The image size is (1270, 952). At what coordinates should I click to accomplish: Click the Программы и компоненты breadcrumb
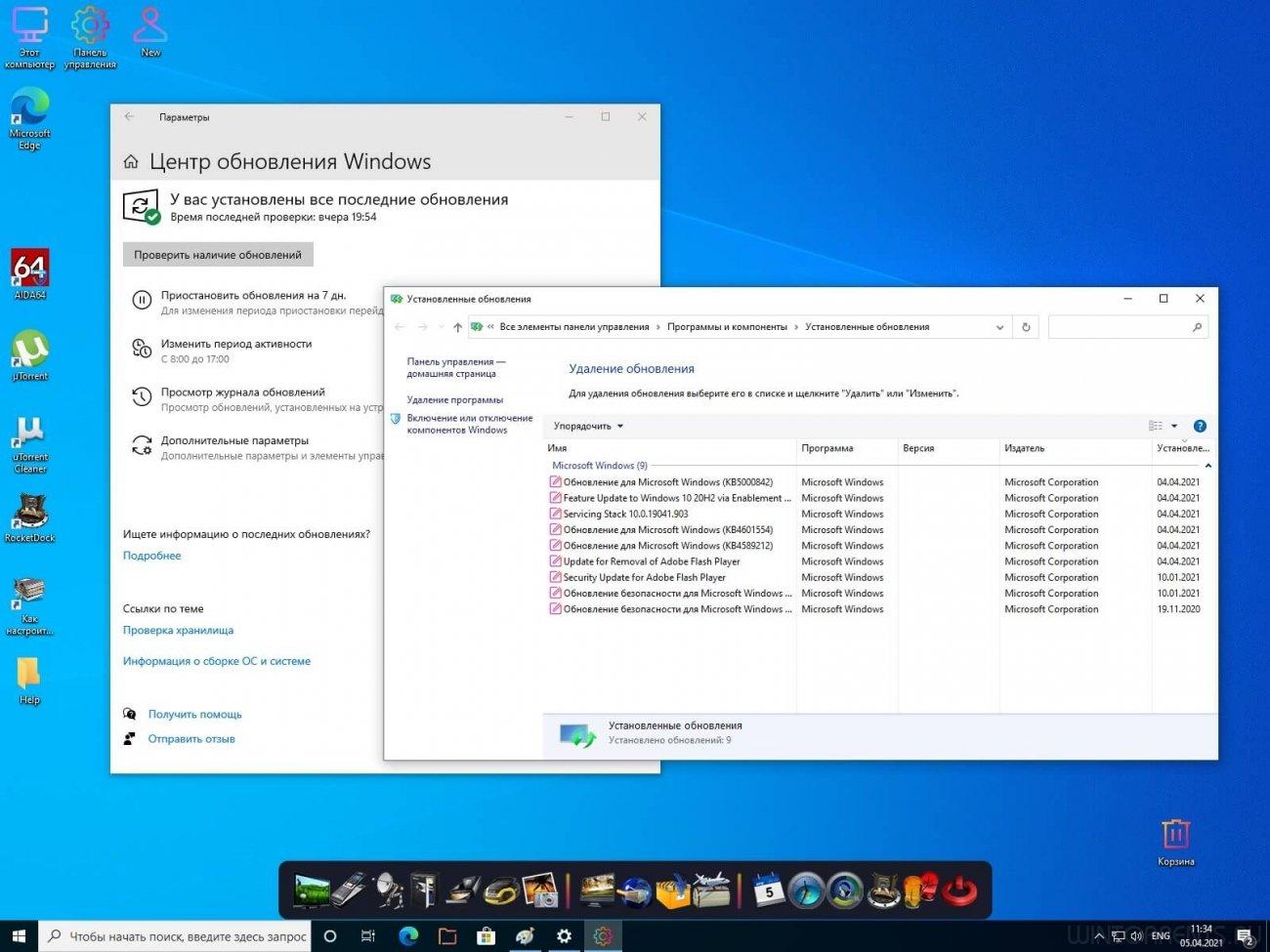(x=727, y=327)
